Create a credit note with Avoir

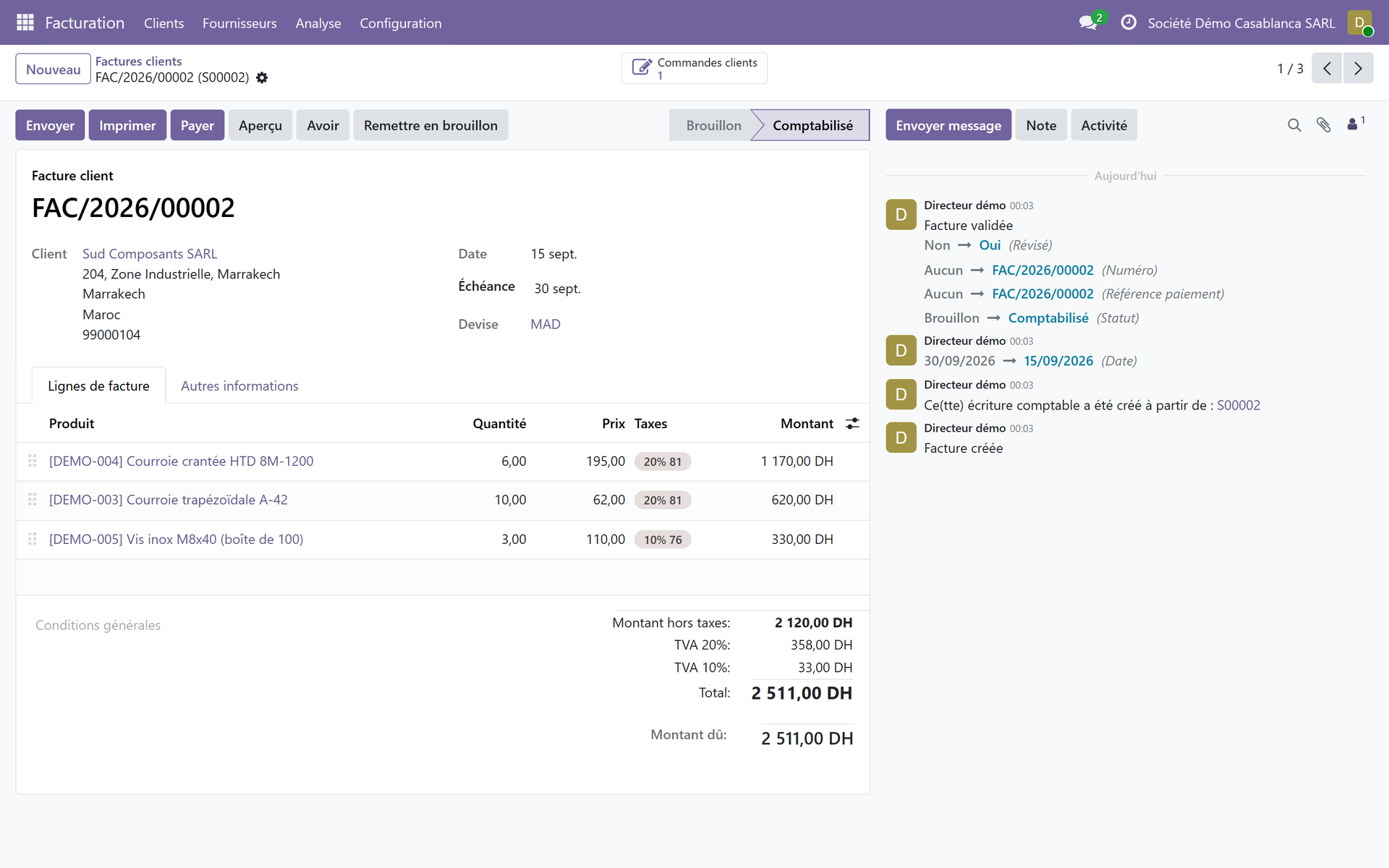click(323, 125)
